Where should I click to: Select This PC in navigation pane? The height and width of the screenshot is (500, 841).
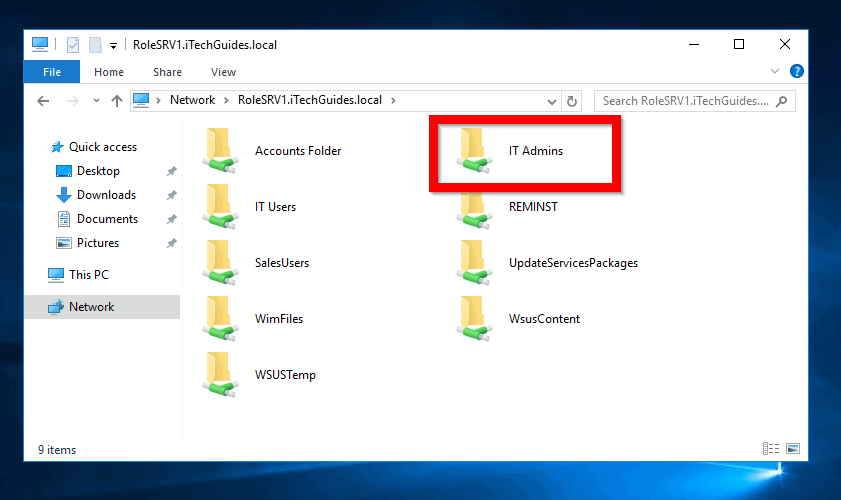[88, 275]
